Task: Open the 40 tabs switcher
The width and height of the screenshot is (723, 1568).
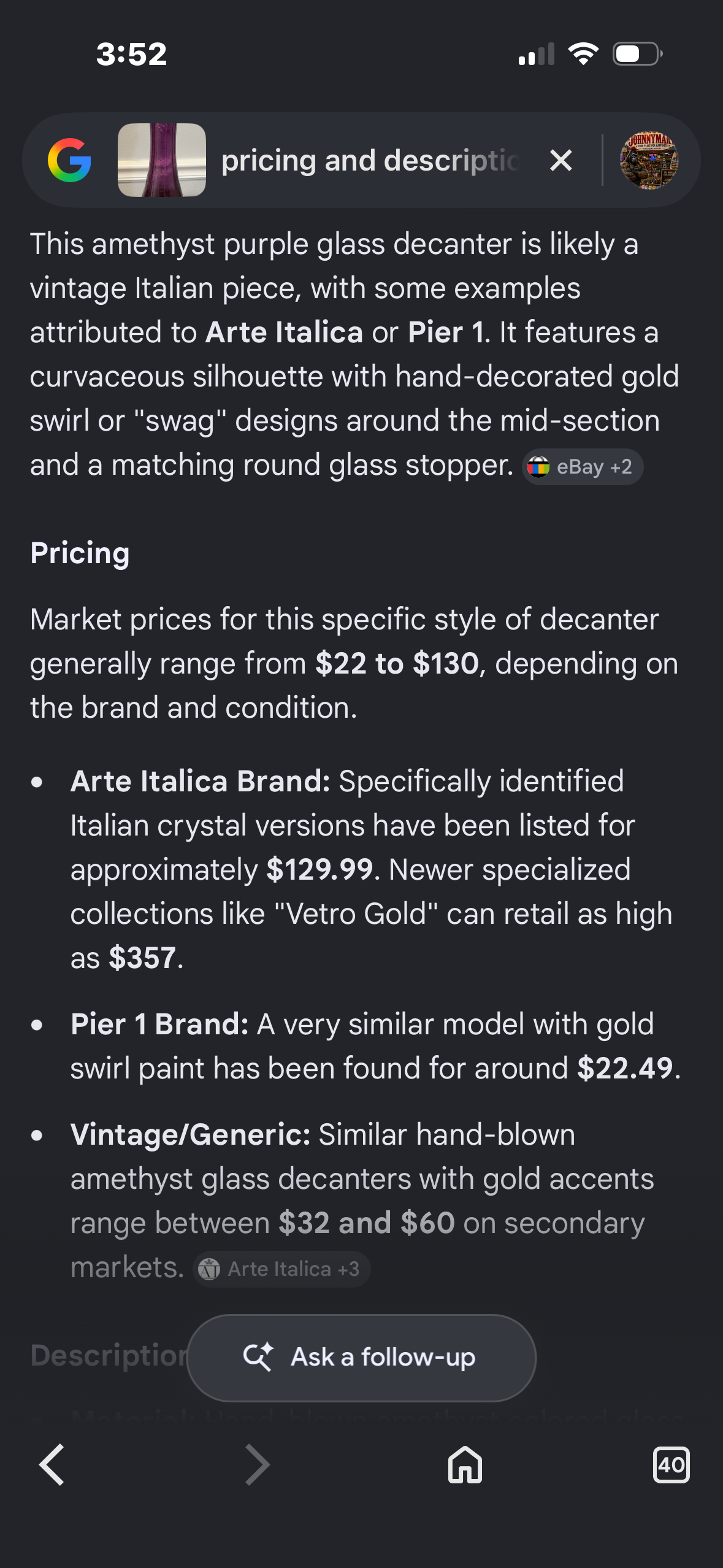Action: click(x=671, y=1464)
